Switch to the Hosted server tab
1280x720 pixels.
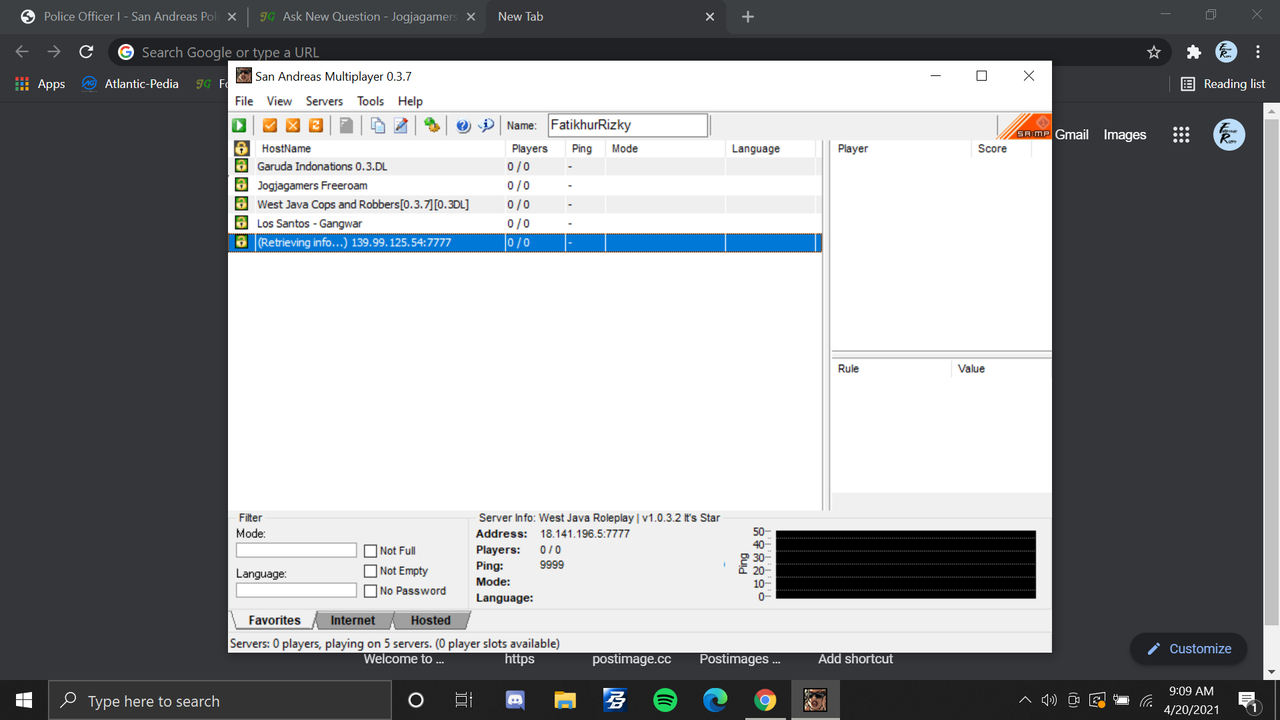(431, 621)
